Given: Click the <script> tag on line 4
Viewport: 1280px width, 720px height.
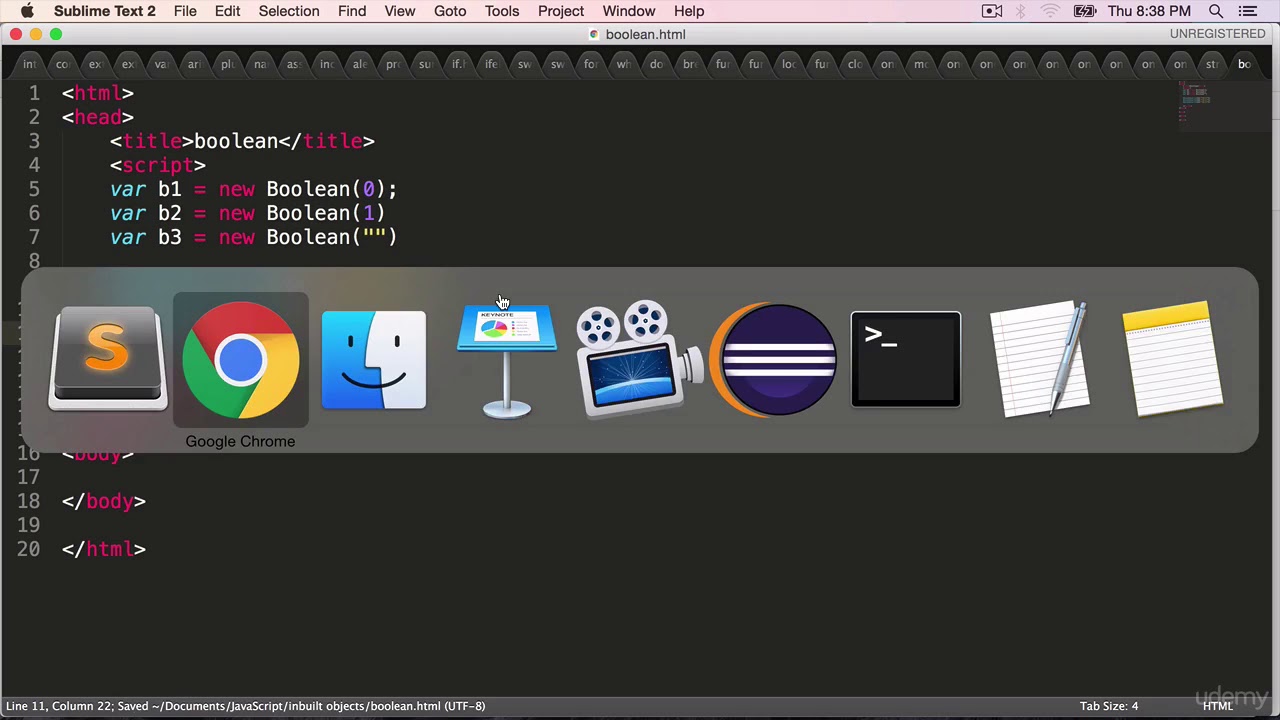Looking at the screenshot, I should pyautogui.click(x=158, y=165).
